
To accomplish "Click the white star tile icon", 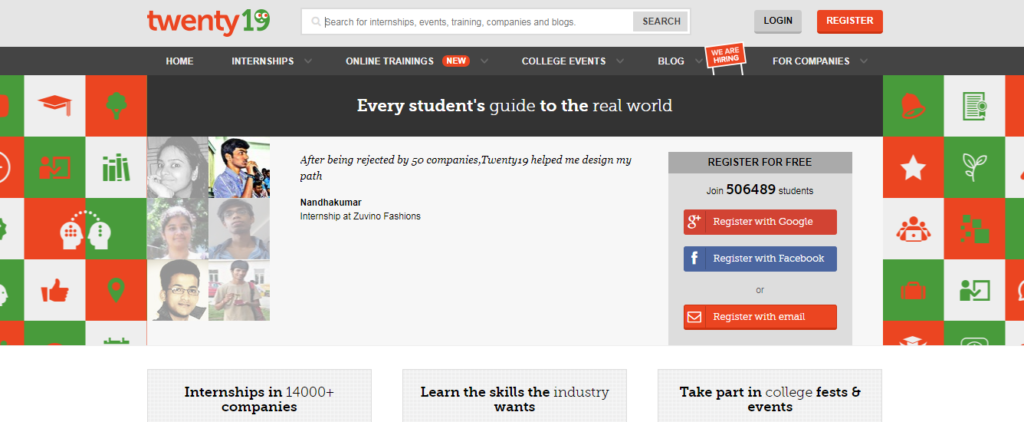I will click(x=913, y=168).
